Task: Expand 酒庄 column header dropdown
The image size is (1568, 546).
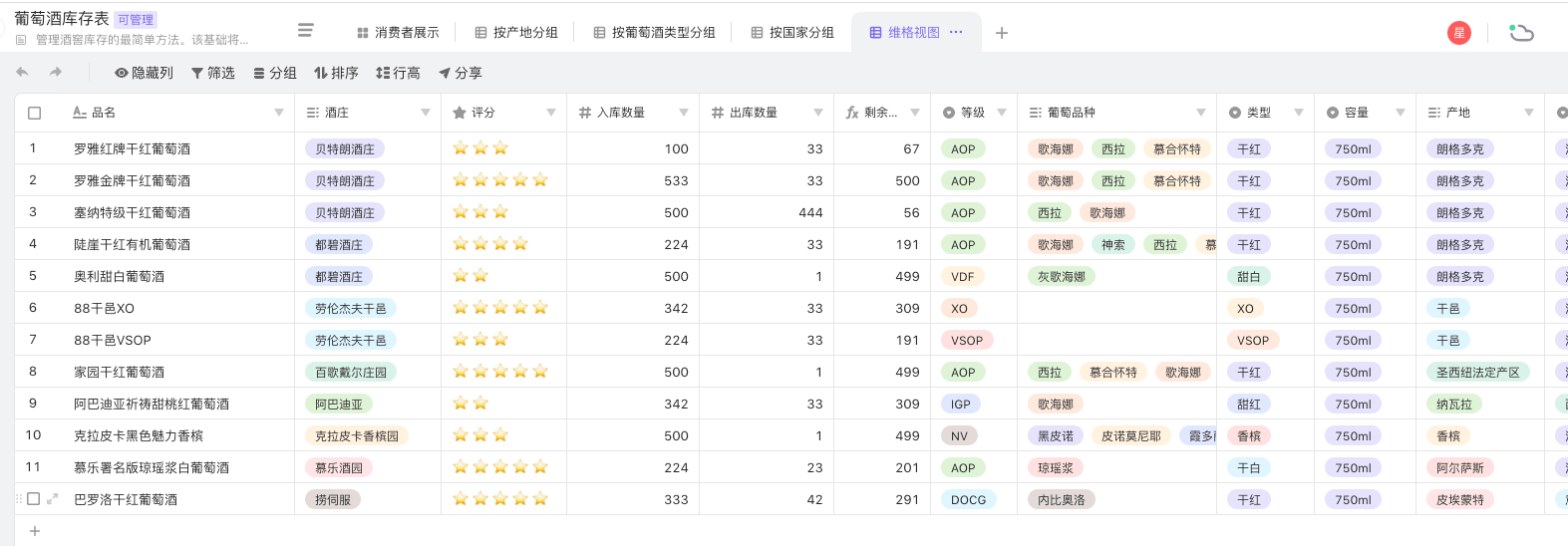Action: (x=426, y=113)
